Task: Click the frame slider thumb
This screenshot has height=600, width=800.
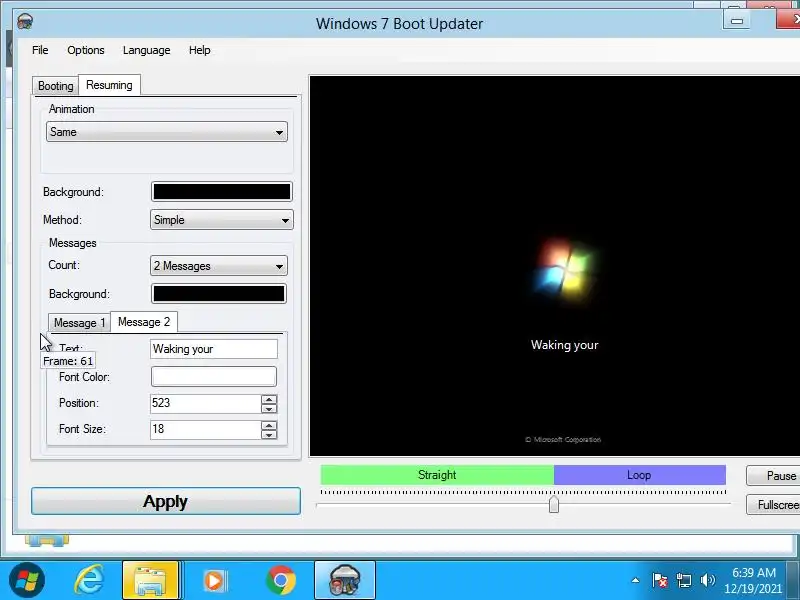Action: [x=554, y=505]
